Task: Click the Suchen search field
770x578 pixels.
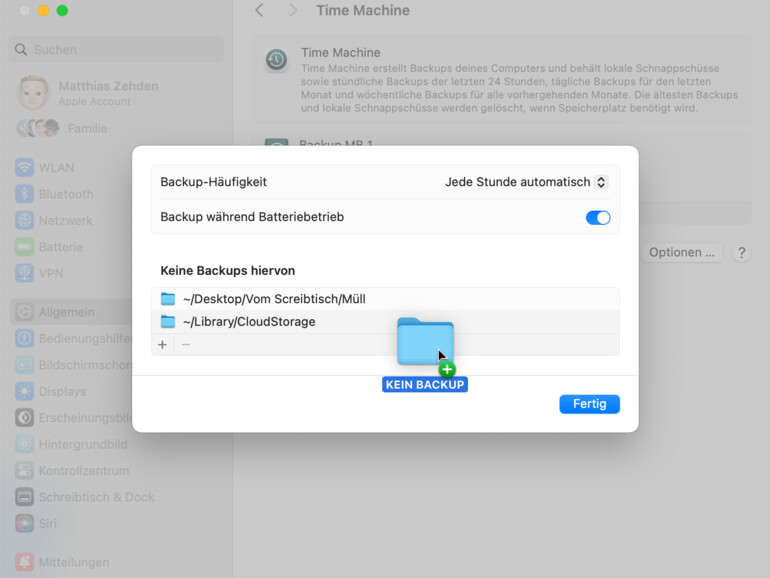Action: pos(116,50)
